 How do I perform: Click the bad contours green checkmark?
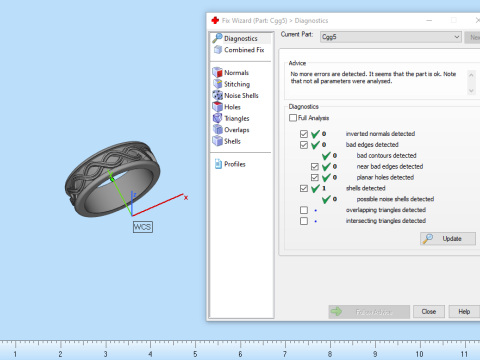click(x=326, y=156)
